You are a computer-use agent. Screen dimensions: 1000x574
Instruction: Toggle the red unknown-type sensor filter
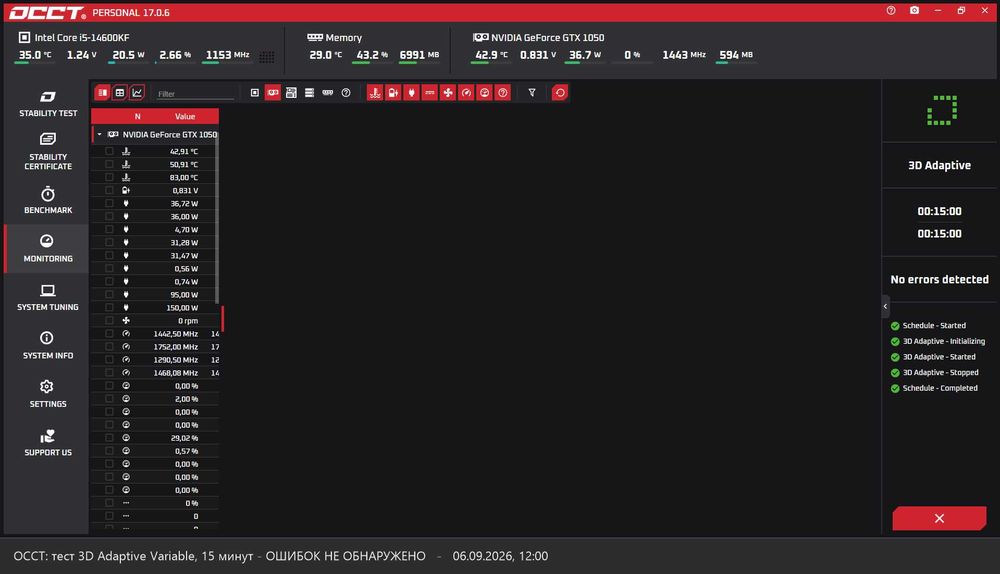tap(503, 93)
